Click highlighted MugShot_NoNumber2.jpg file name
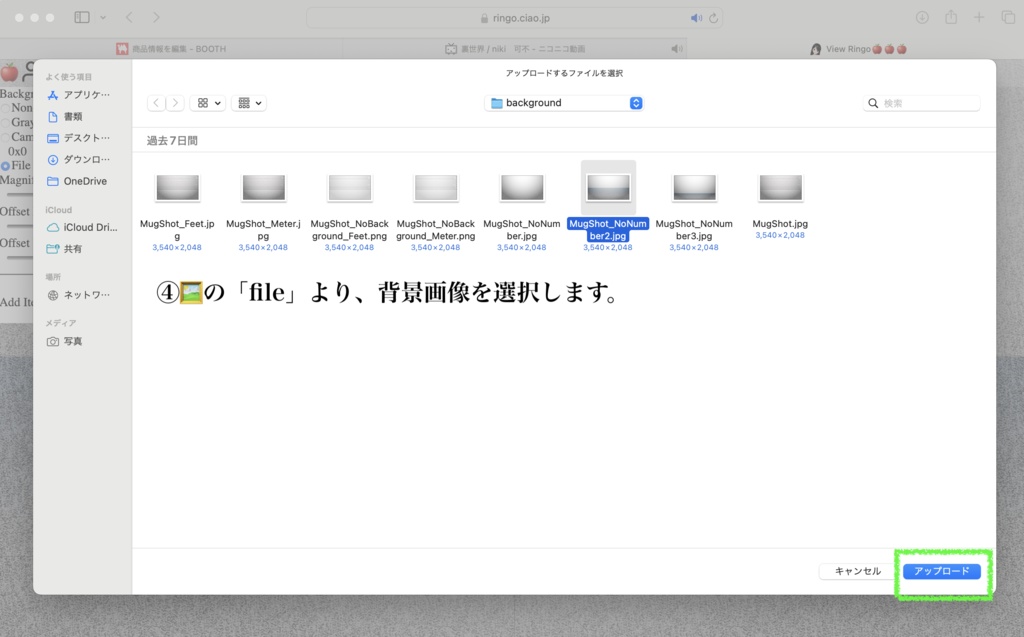Image resolution: width=1024 pixels, height=637 pixels. [608, 229]
